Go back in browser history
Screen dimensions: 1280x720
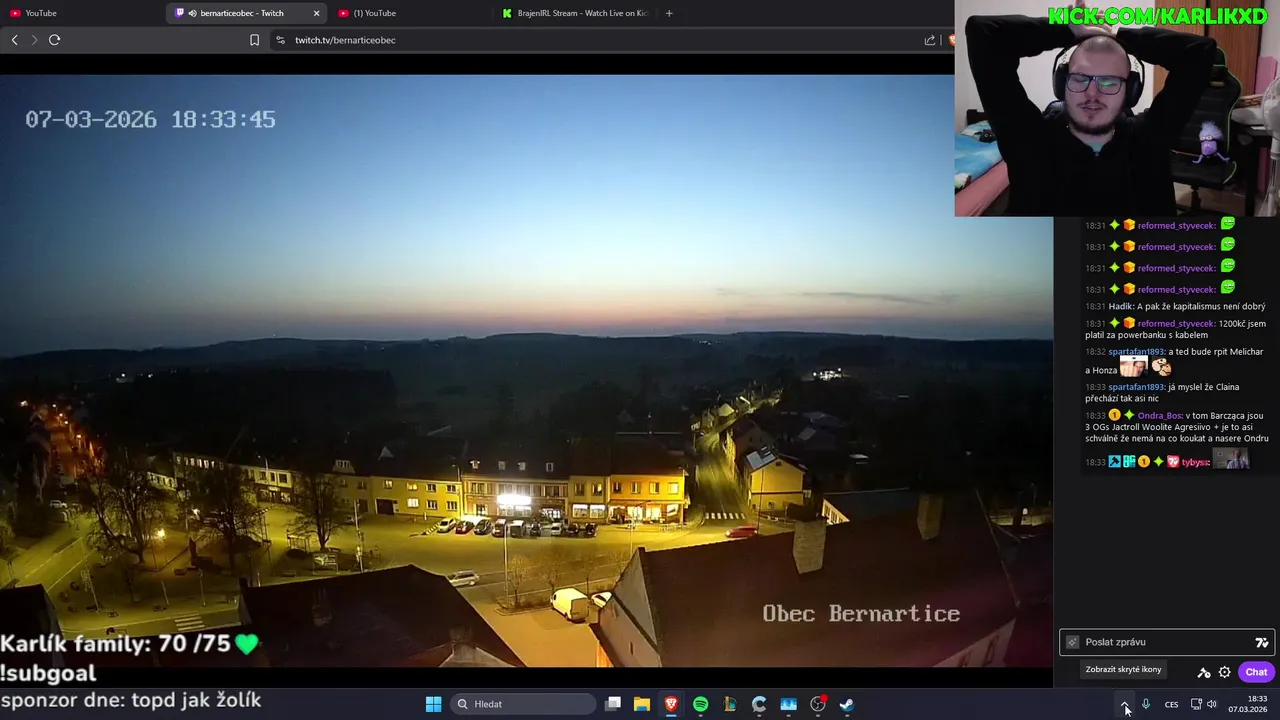pyautogui.click(x=14, y=40)
